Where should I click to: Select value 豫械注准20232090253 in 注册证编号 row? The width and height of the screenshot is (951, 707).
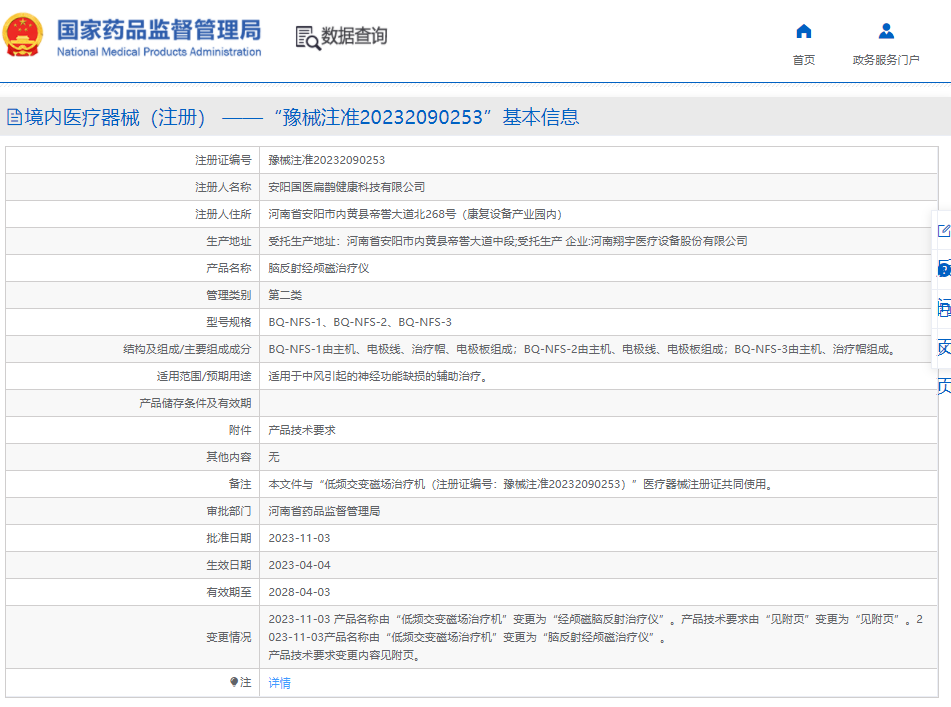coord(326,160)
